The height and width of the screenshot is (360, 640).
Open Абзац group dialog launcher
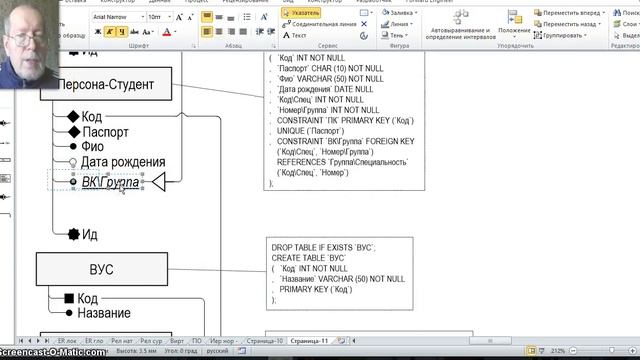pyautogui.click(x=273, y=46)
